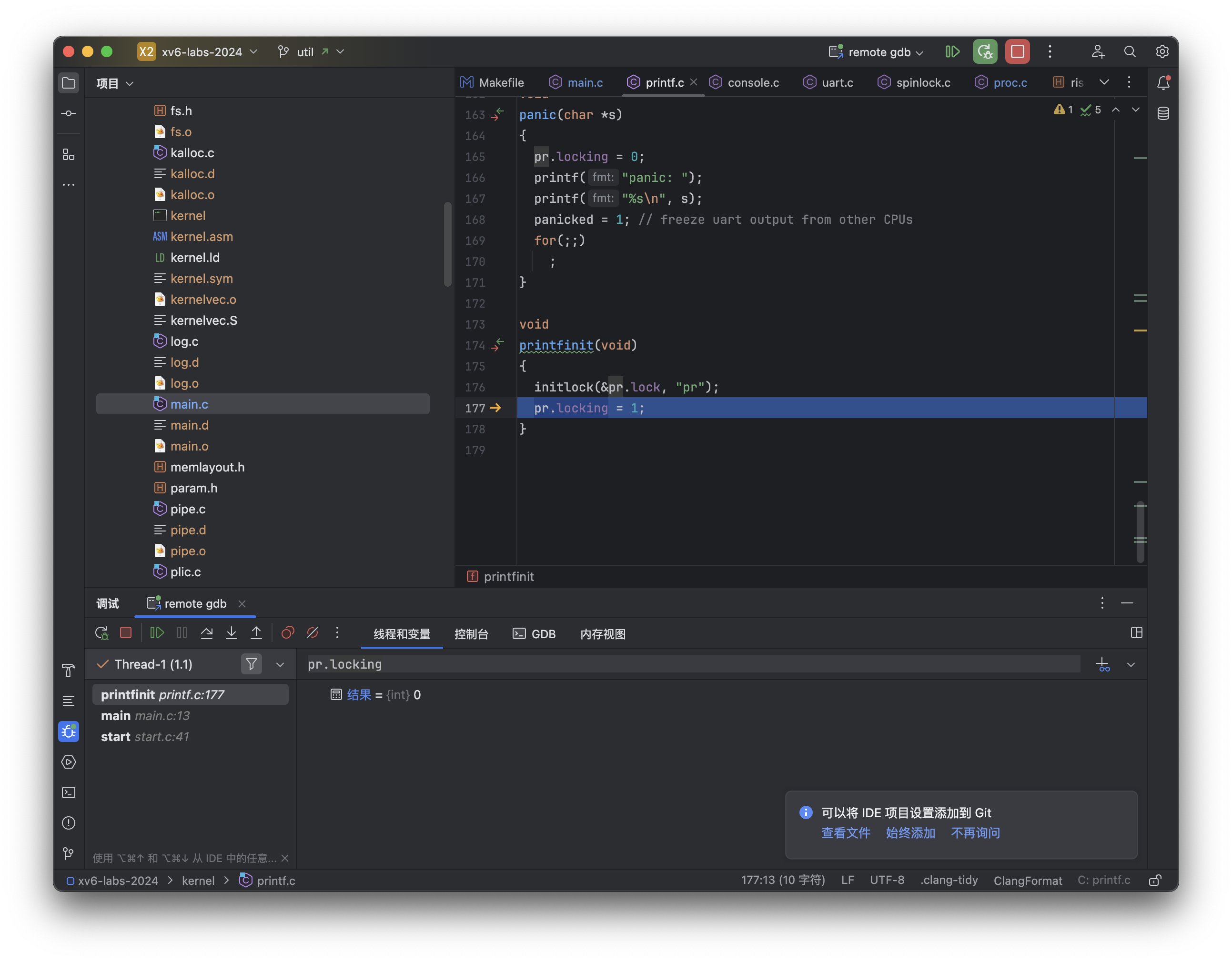Click Step Out debug button
The width and height of the screenshot is (1232, 962).
[256, 633]
